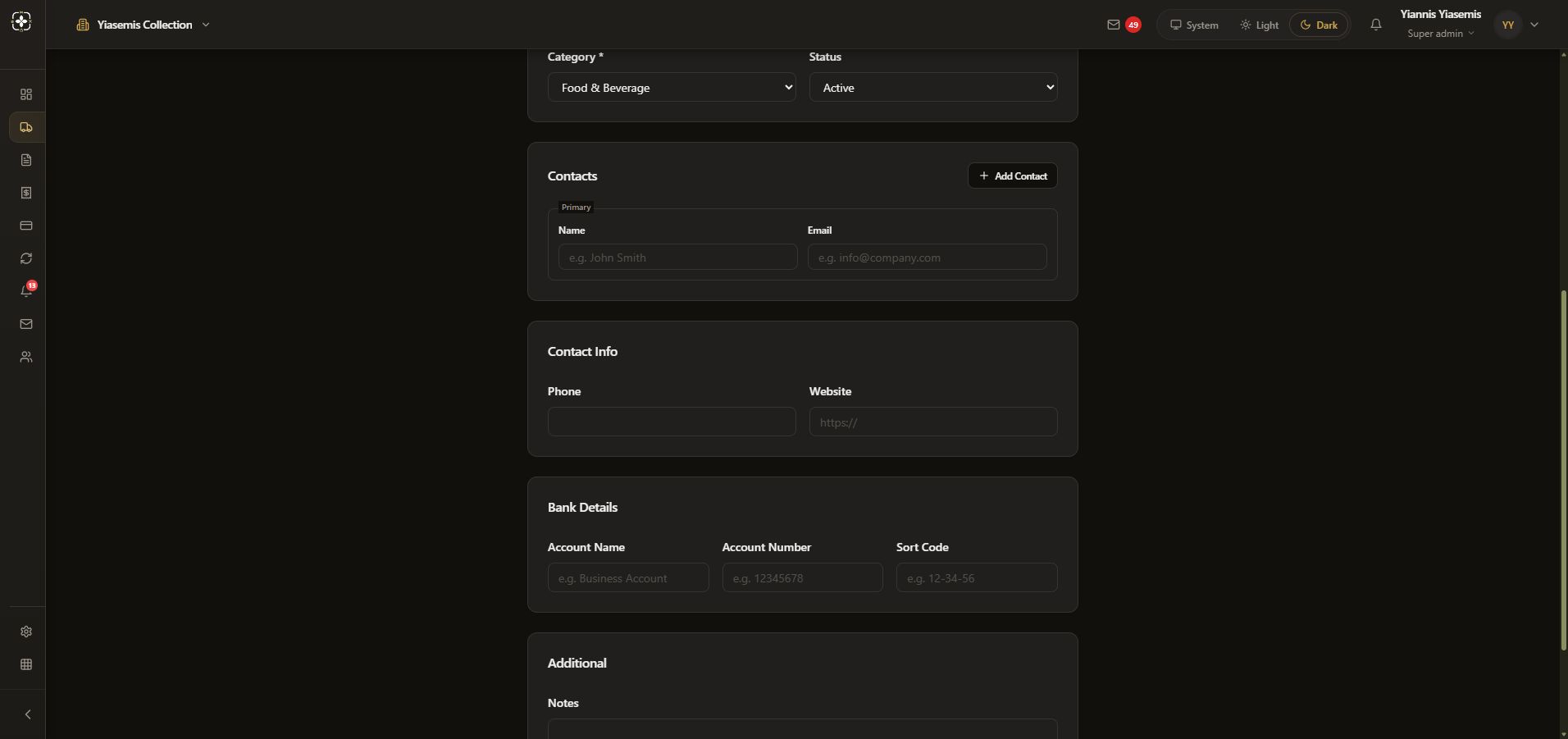Open the payments card icon in sidebar
Viewport: 1568px width, 739px height.
[x=26, y=226]
